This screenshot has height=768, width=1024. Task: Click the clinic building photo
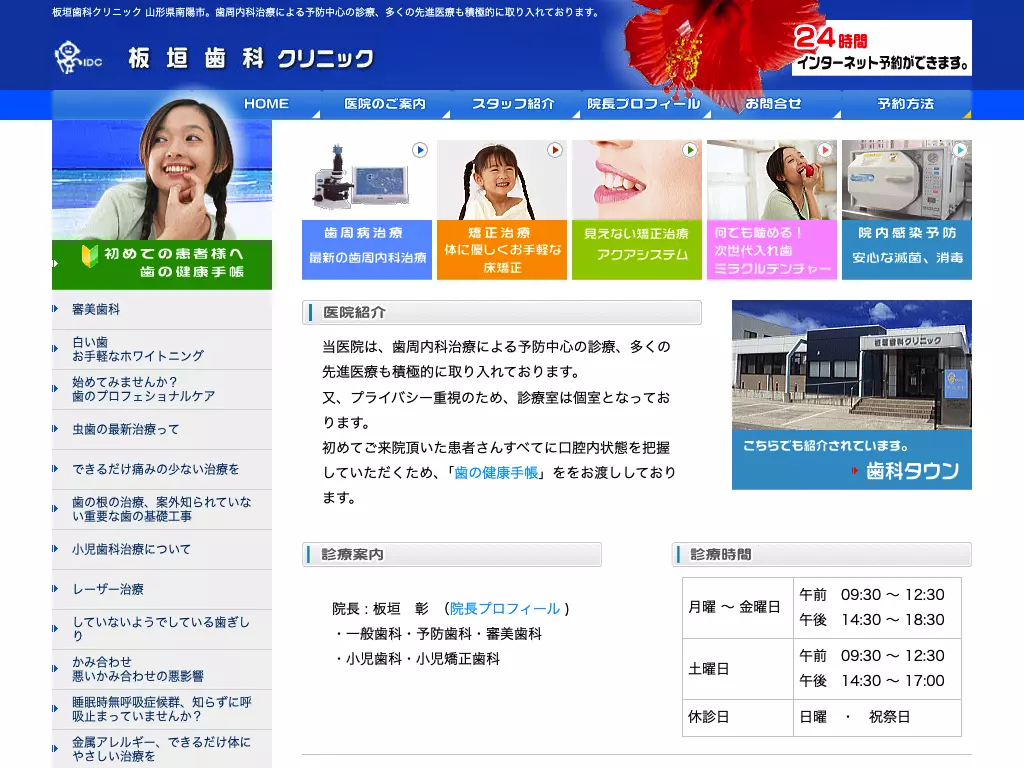point(852,364)
